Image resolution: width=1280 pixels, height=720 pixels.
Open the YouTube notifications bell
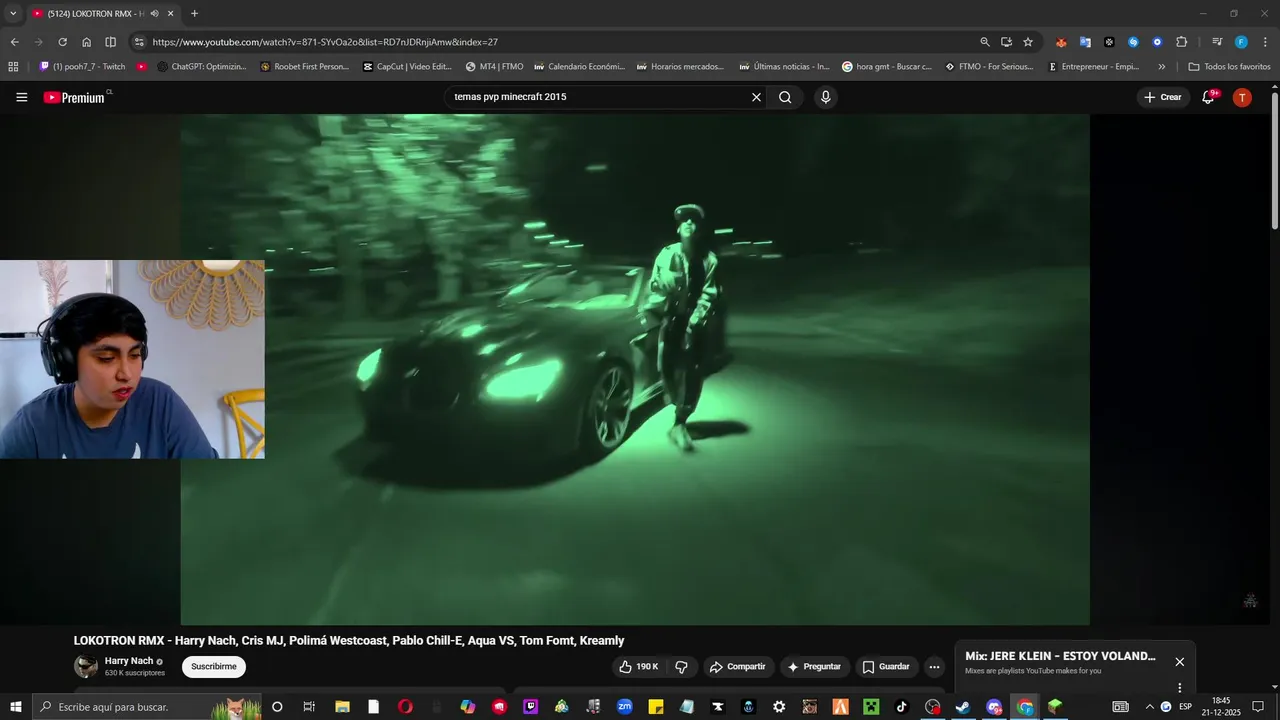click(1208, 97)
